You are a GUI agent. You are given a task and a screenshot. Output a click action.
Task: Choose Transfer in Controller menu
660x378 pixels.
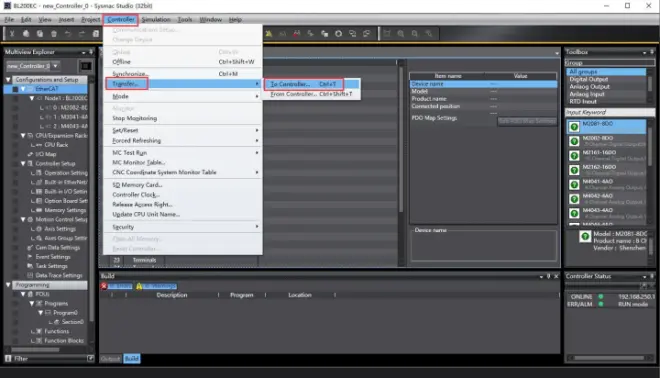pos(183,84)
